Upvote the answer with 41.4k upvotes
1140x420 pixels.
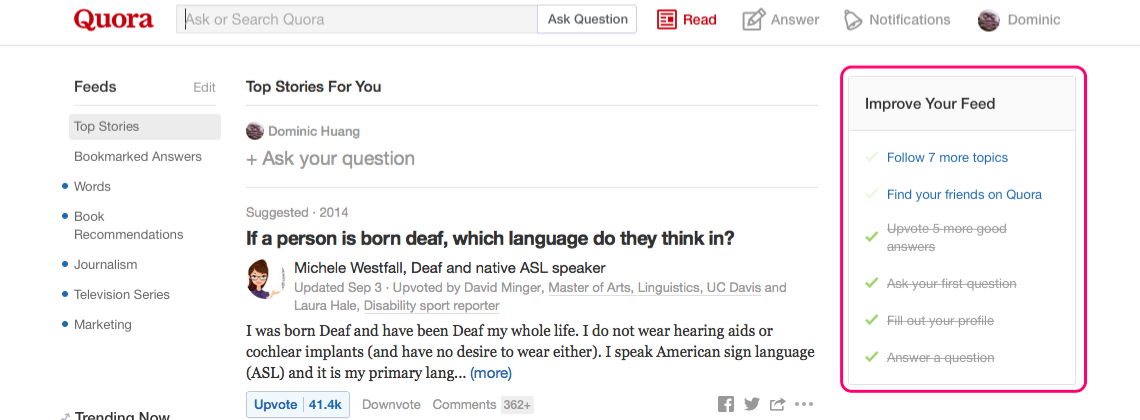click(x=298, y=405)
